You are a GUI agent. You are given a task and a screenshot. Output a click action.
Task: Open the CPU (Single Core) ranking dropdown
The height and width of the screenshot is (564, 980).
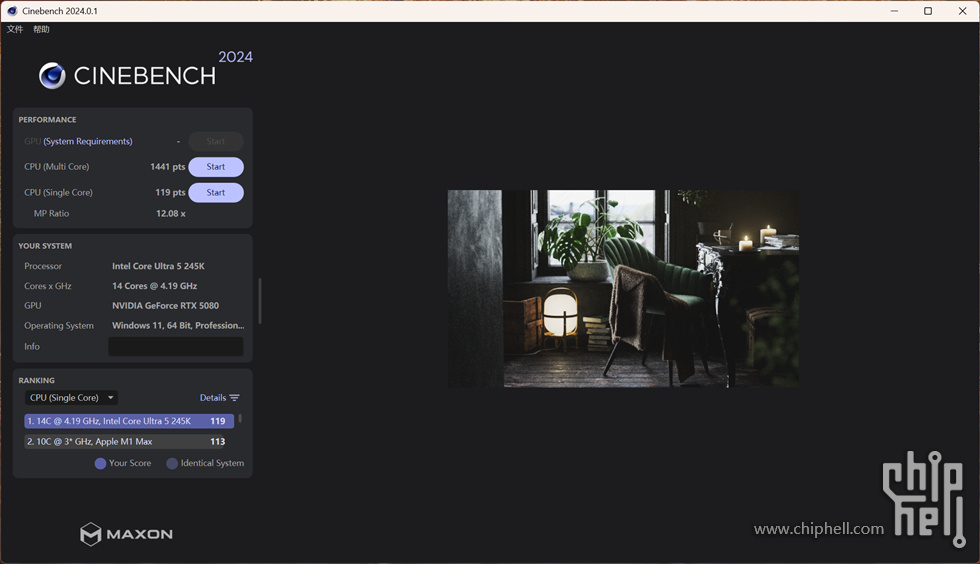tap(71, 398)
